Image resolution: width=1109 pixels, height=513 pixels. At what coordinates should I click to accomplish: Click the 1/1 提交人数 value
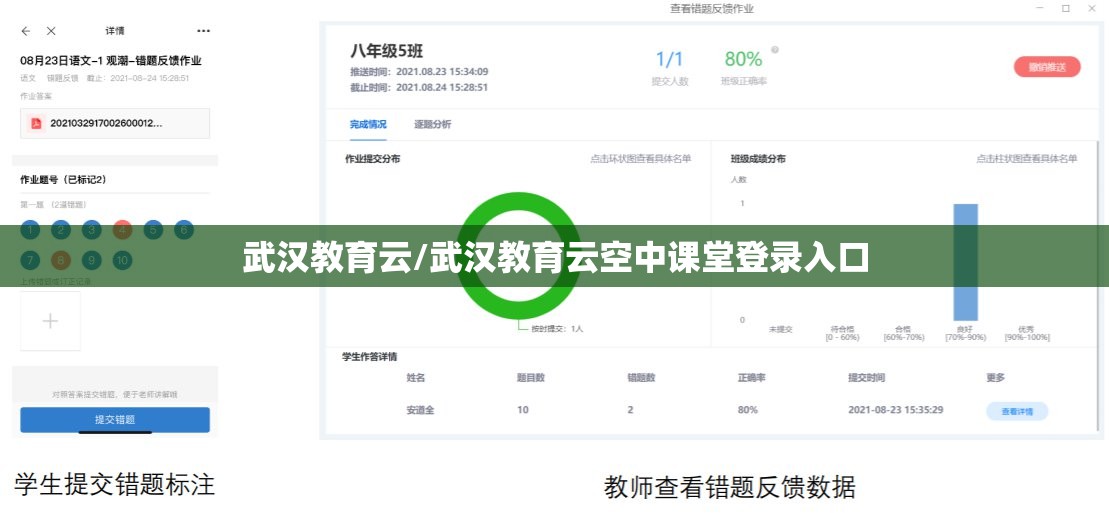click(x=669, y=59)
